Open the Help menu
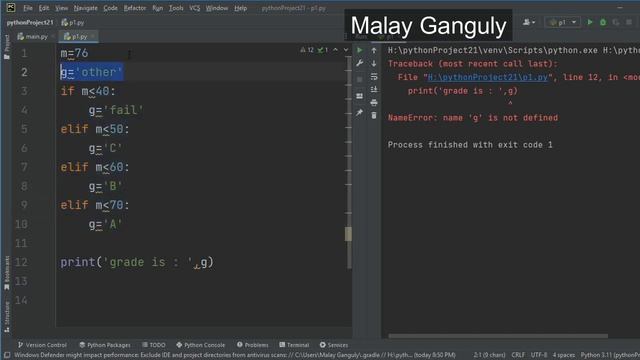 tap(240, 8)
